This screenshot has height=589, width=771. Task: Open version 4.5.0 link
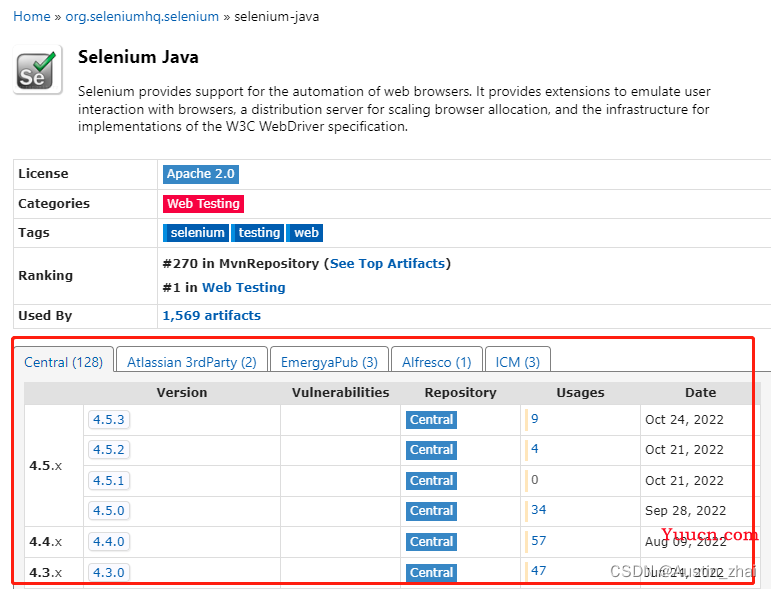point(109,511)
